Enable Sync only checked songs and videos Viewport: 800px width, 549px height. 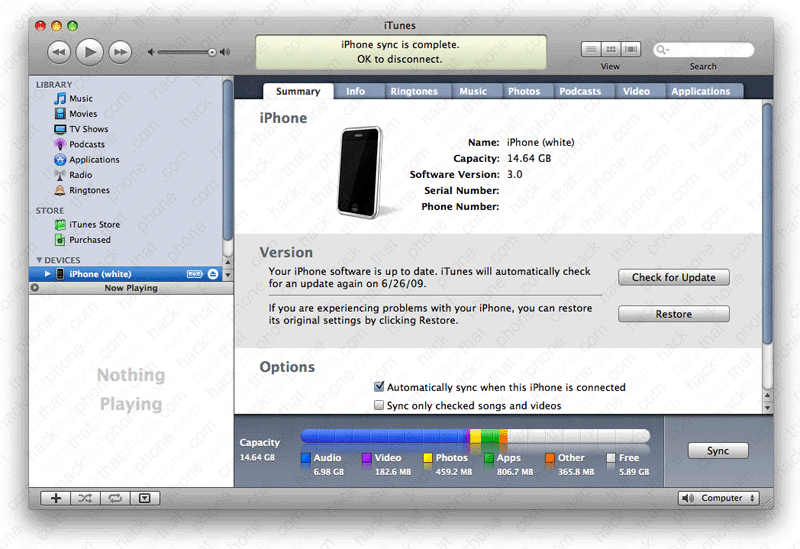pos(379,406)
